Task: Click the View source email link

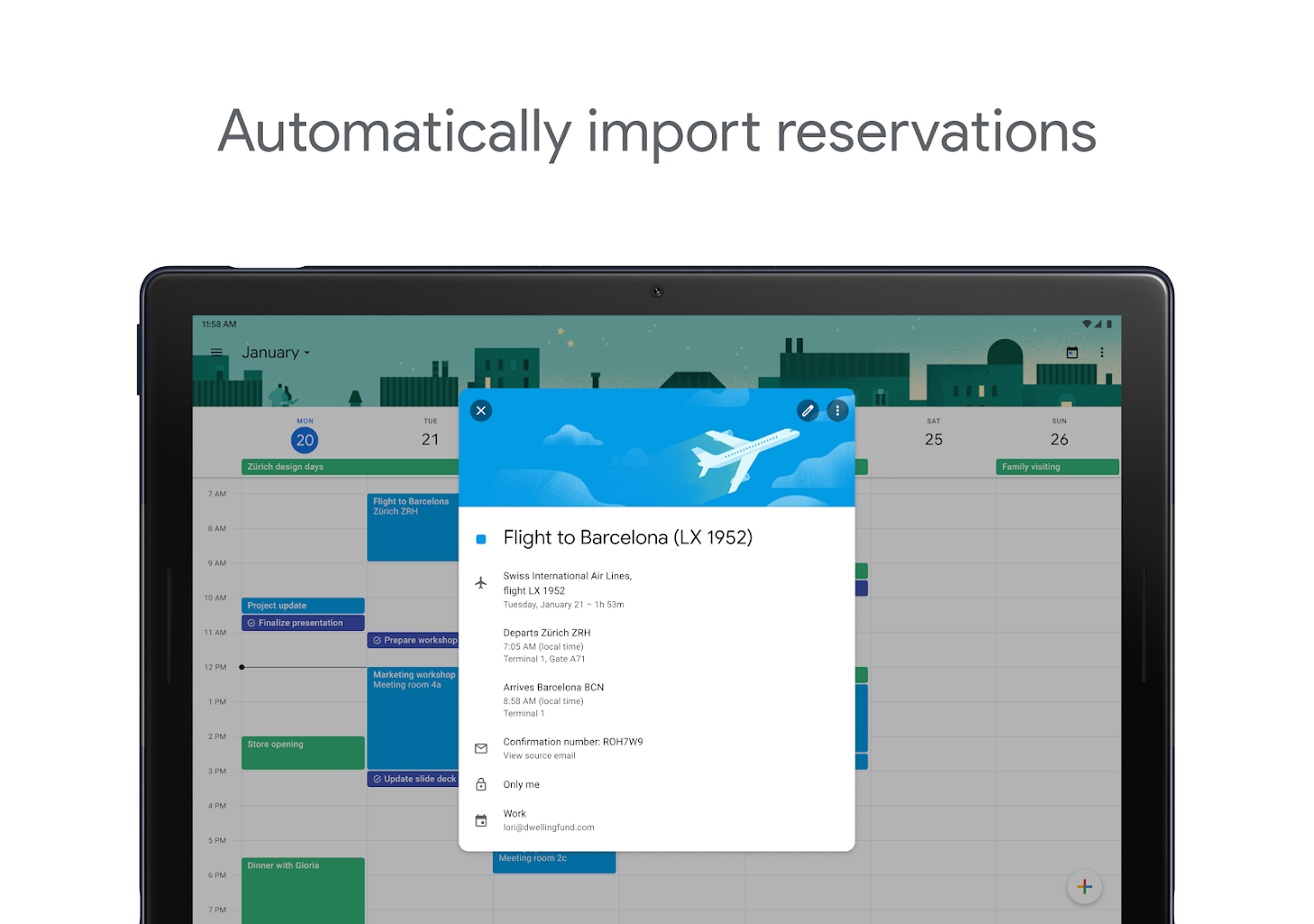Action: [539, 756]
